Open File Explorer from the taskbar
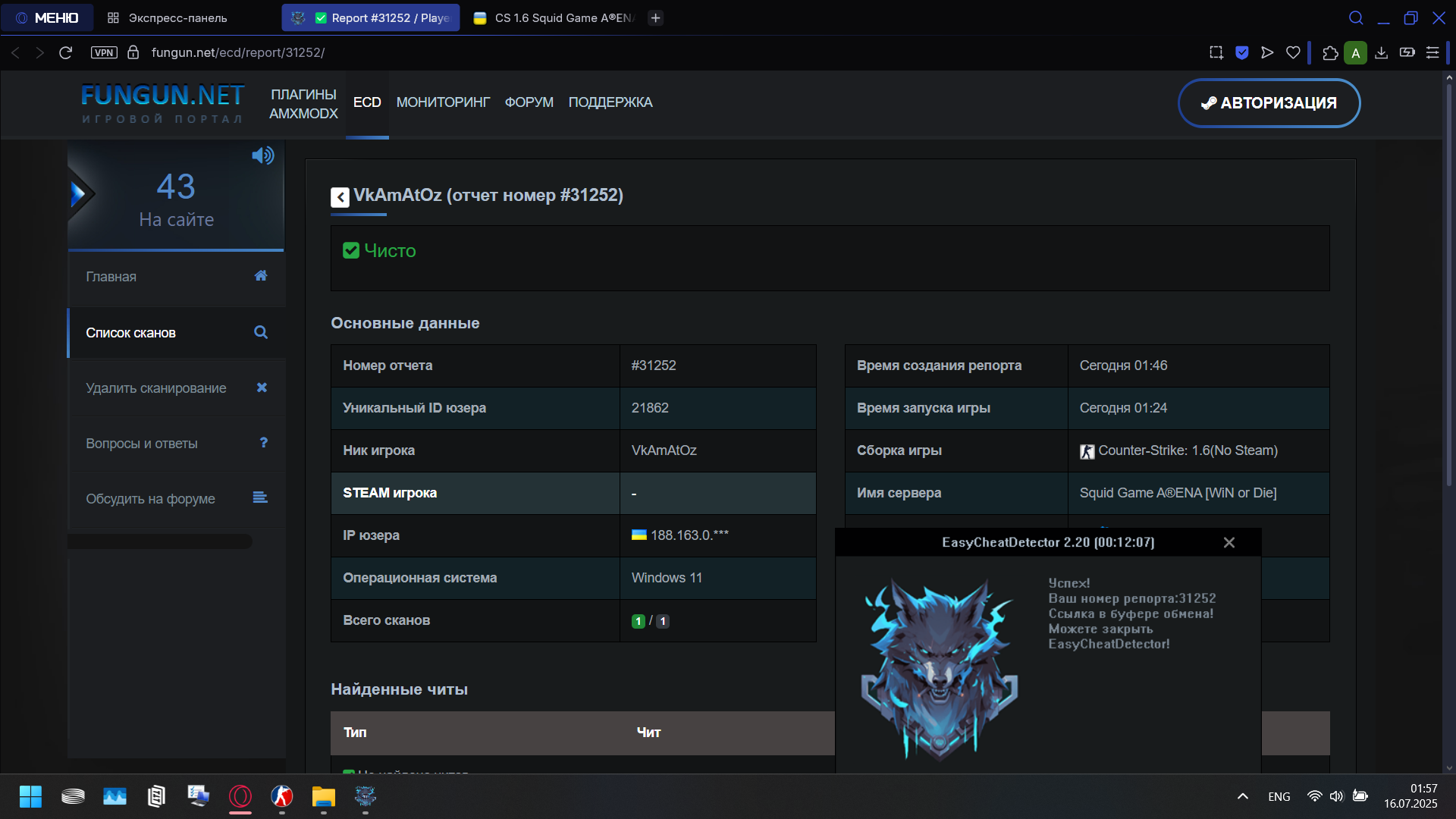Image resolution: width=1456 pixels, height=819 pixels. (x=324, y=796)
